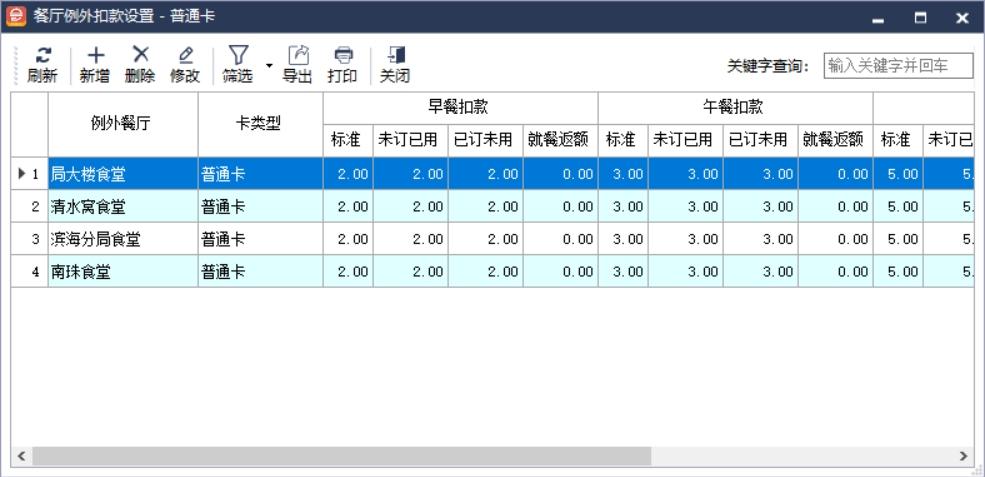Viewport: 985px width, 477px height.
Task: Focus the 关键字查询 search input field
Action: coord(898,66)
